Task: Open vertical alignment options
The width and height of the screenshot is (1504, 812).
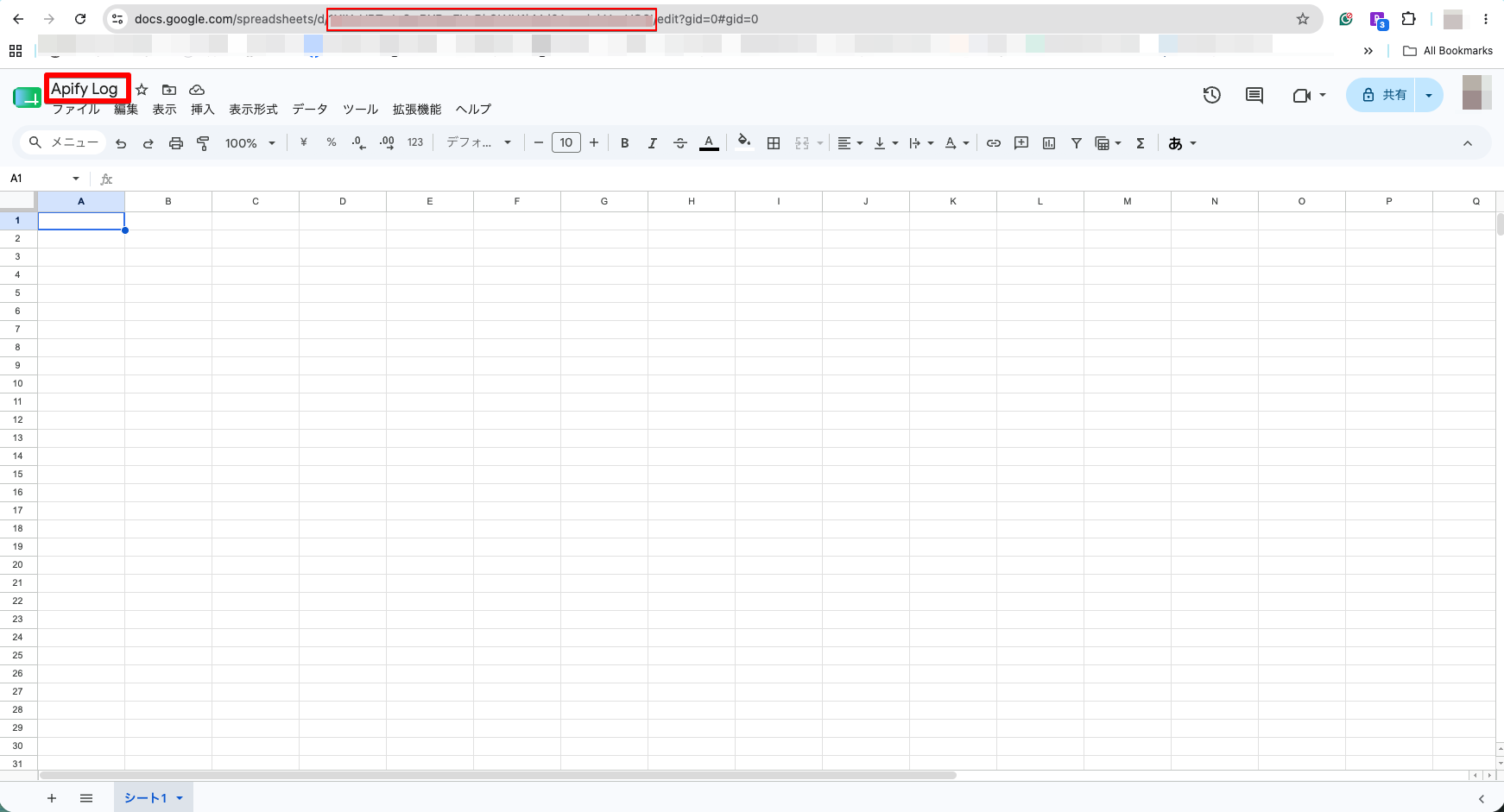Action: [x=886, y=143]
